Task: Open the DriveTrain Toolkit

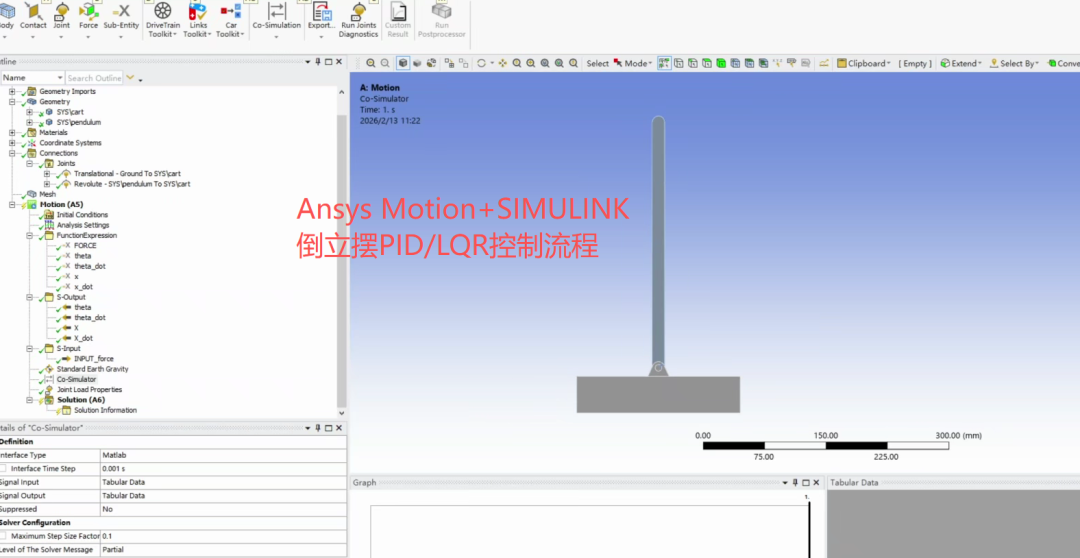Action: tap(163, 19)
